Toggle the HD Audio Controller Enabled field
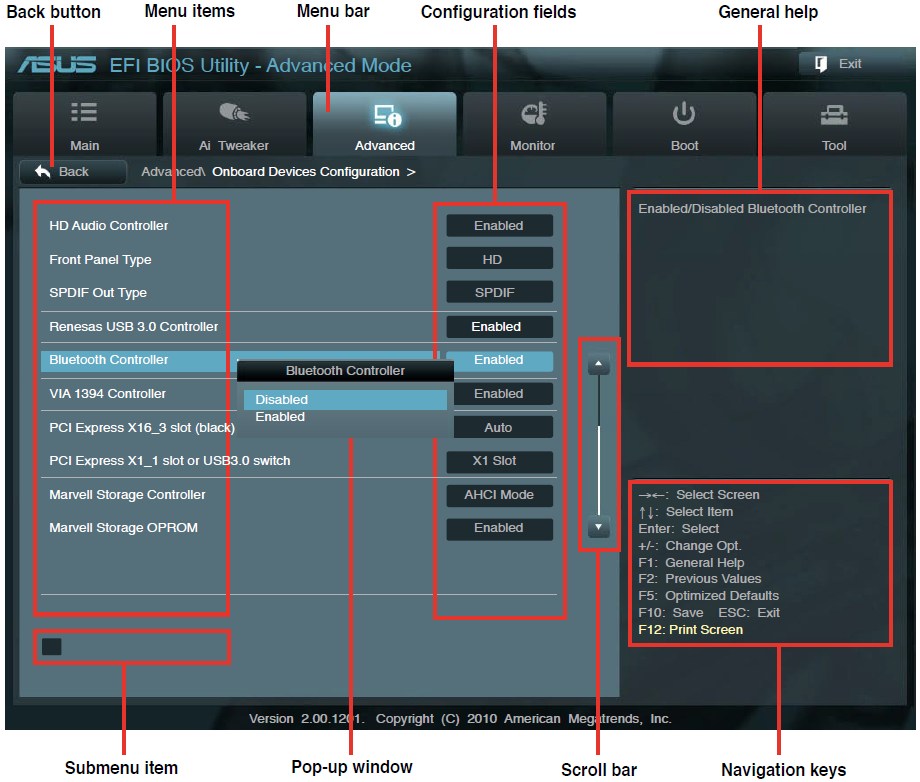The image size is (920, 782). tap(498, 226)
